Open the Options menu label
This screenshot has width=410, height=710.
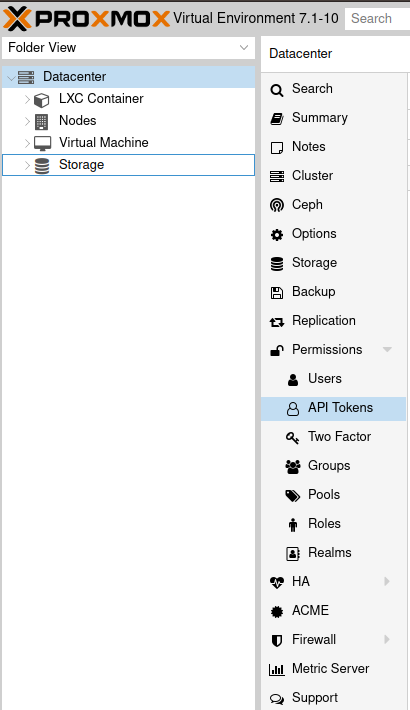(x=314, y=234)
